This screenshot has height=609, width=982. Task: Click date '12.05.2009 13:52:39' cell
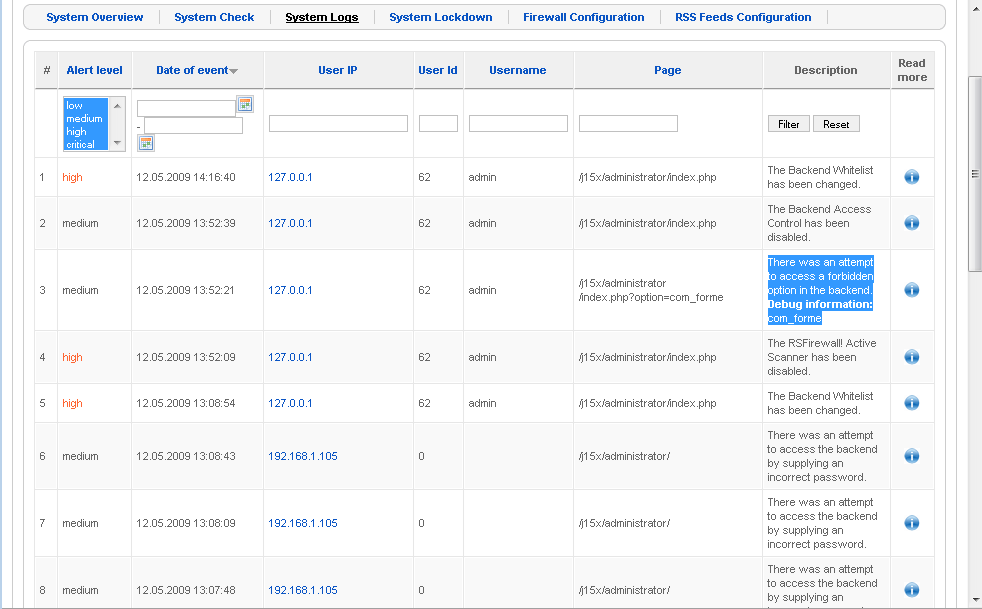click(x=185, y=223)
